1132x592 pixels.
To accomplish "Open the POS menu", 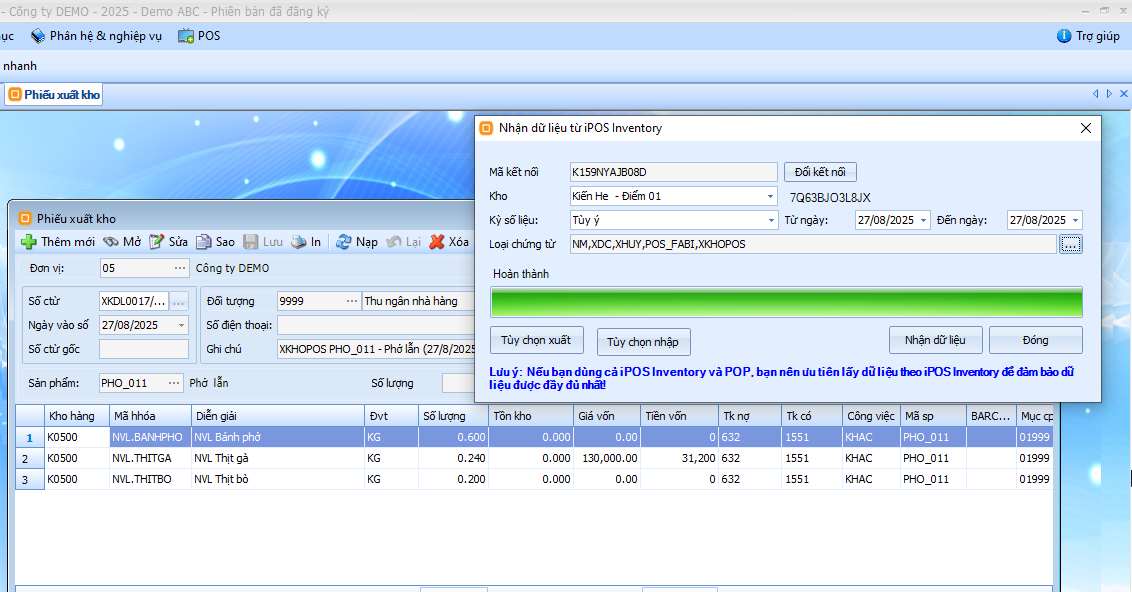I will pos(199,36).
